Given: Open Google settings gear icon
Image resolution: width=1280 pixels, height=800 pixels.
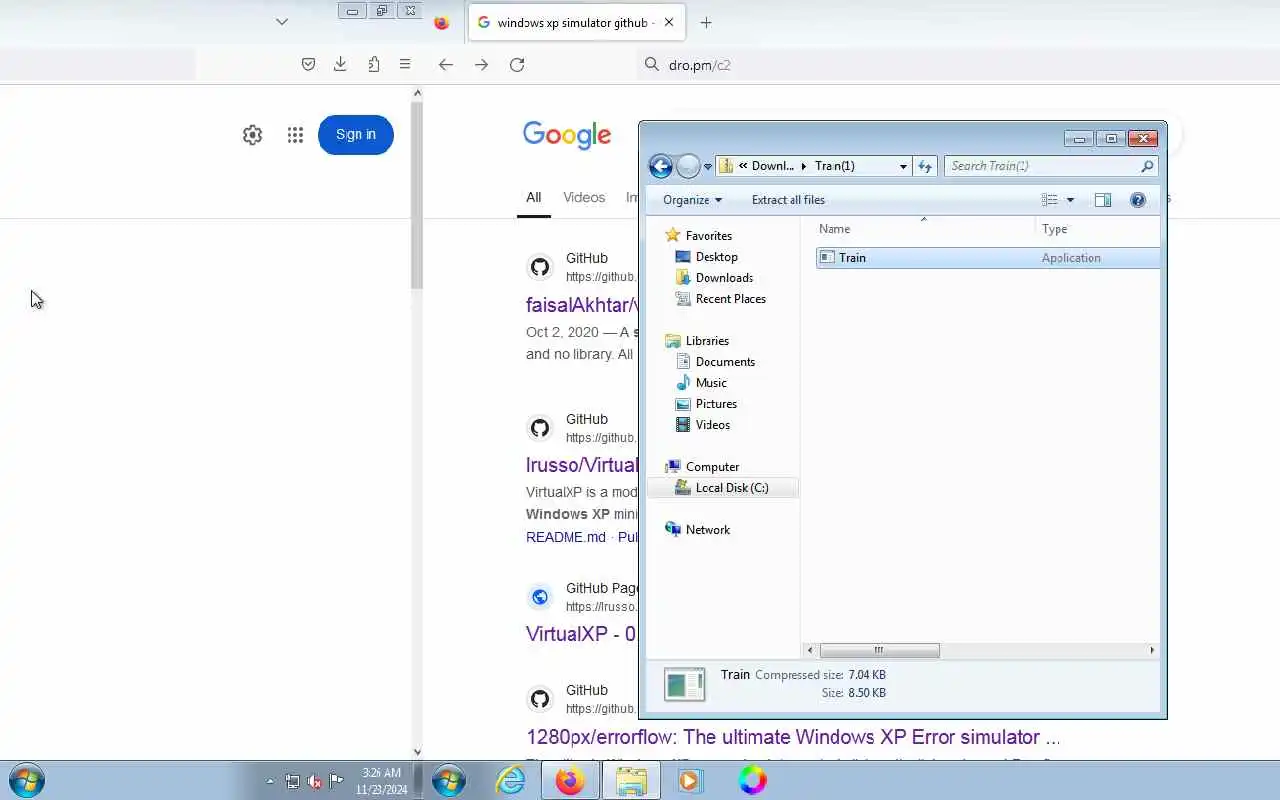Looking at the screenshot, I should (253, 135).
